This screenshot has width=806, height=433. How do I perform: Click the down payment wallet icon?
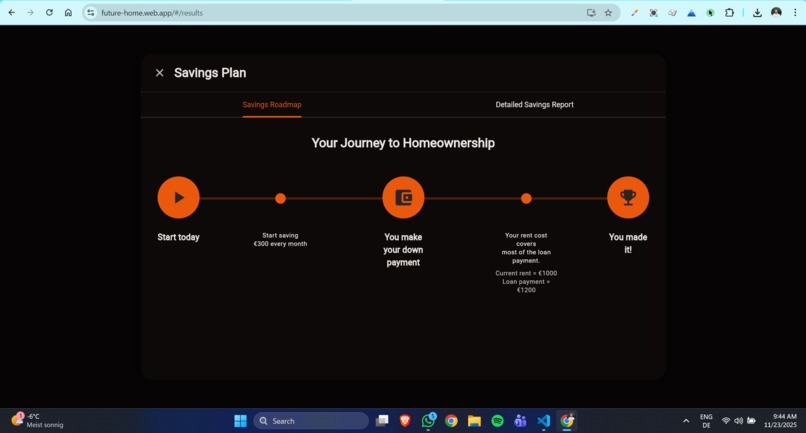[x=404, y=197]
